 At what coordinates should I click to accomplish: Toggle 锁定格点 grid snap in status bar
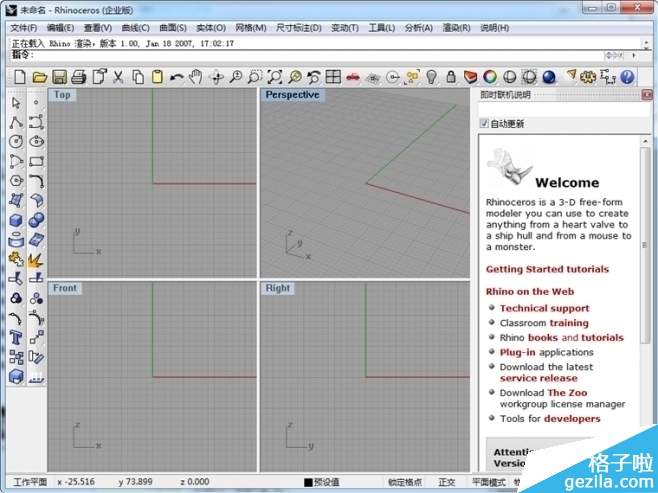(x=404, y=482)
